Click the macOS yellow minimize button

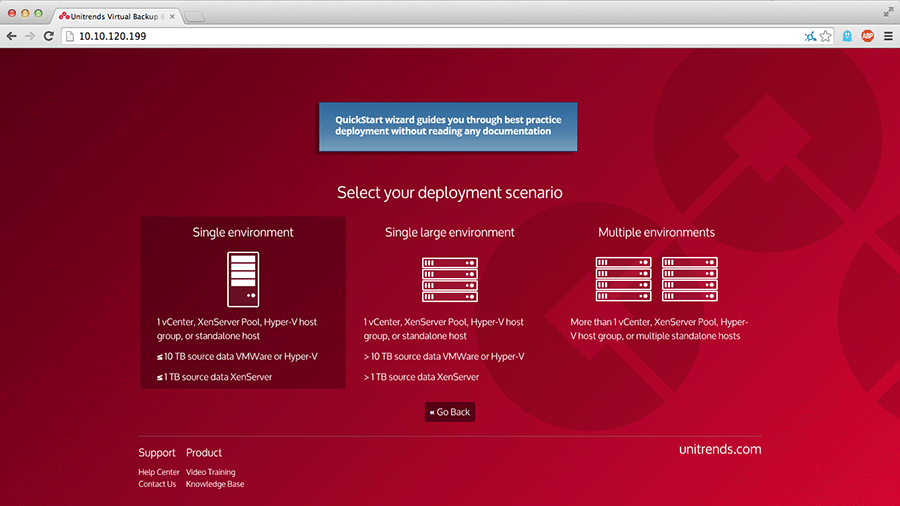pyautogui.click(x=25, y=13)
